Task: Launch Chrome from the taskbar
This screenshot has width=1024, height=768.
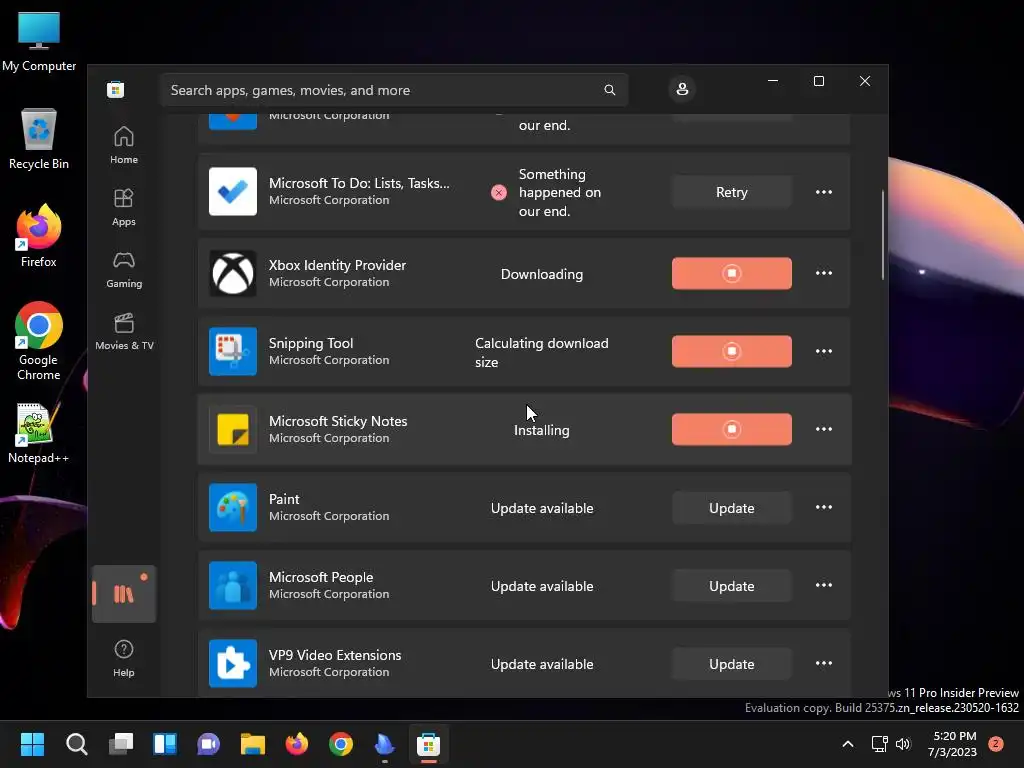Action: tap(341, 744)
